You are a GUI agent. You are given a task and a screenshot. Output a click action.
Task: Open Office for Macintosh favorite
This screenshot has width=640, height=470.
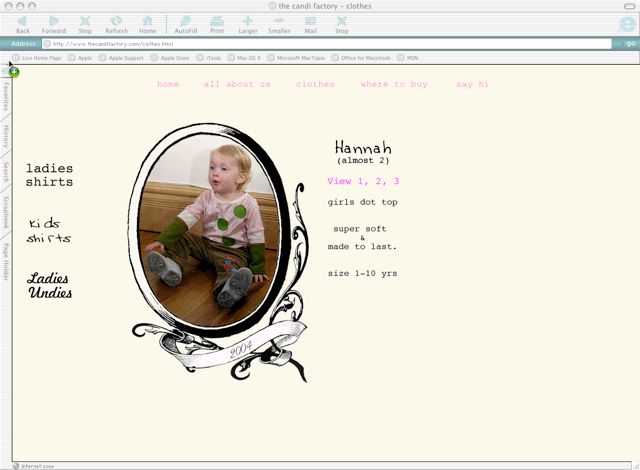click(x=361, y=58)
